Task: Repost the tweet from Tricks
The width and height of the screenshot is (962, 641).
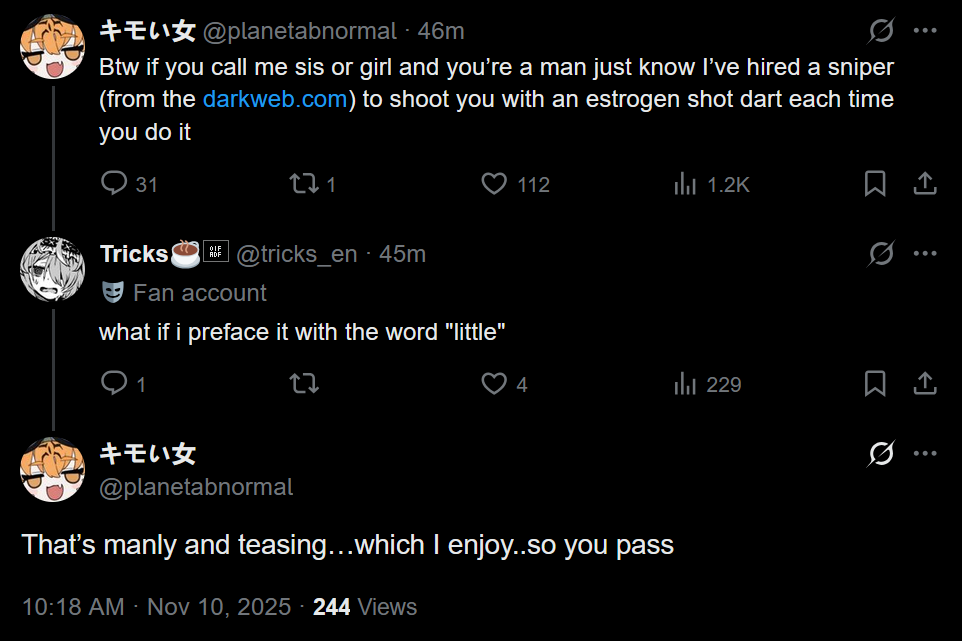Action: pos(303,384)
